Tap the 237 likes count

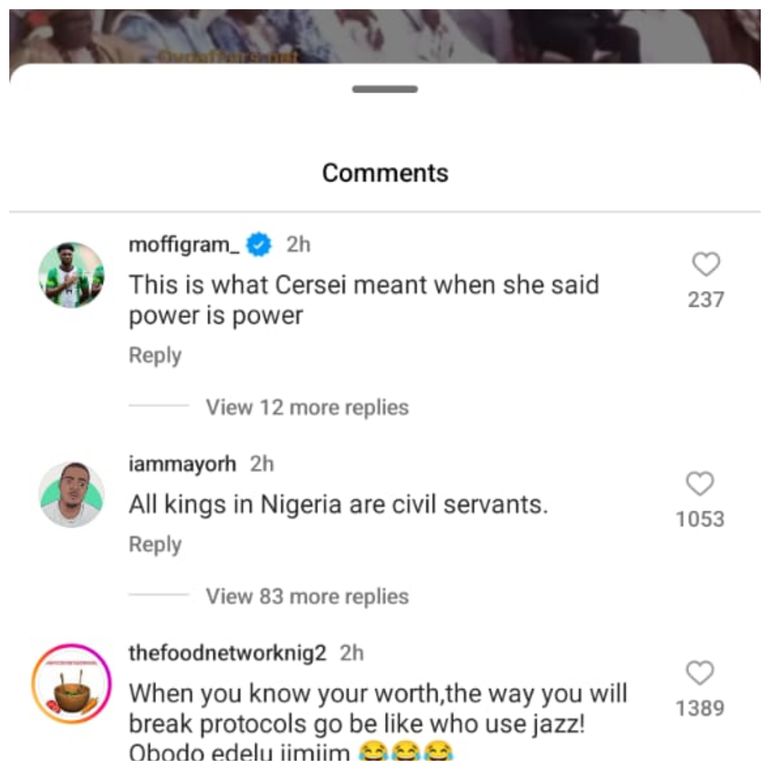tap(706, 299)
